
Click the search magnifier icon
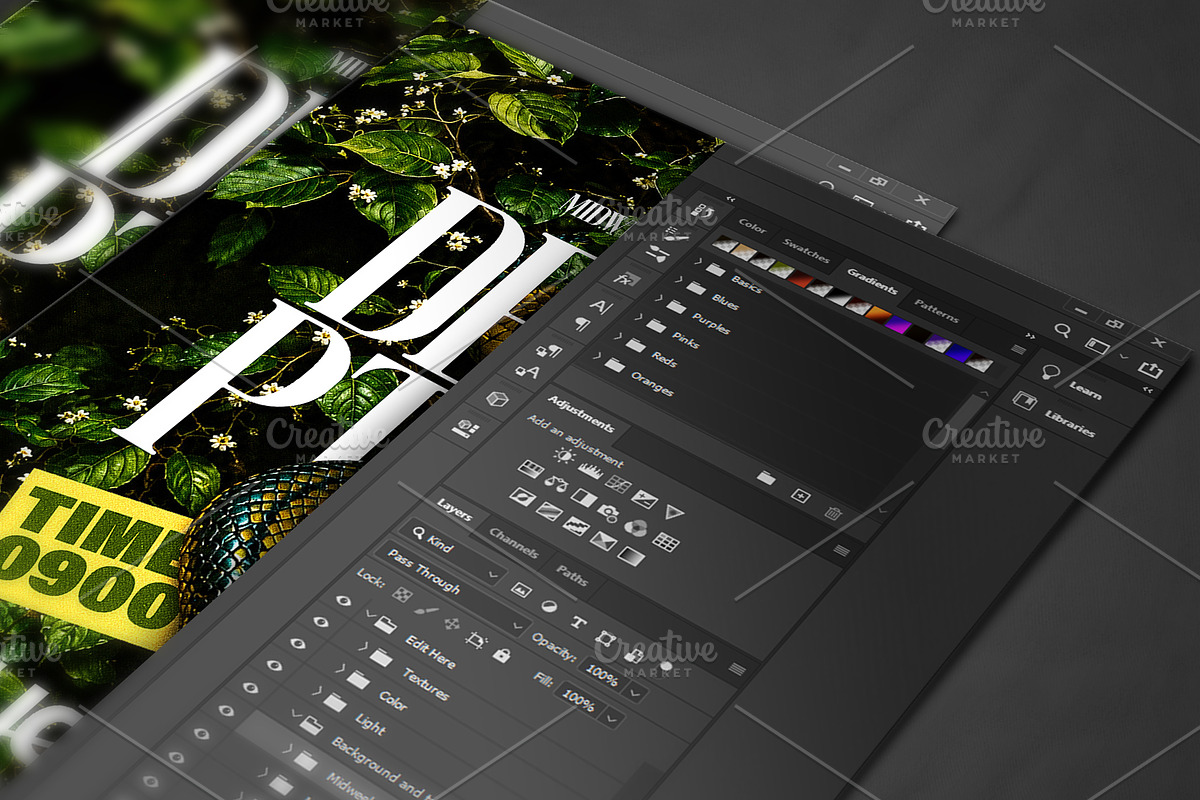click(x=1063, y=331)
